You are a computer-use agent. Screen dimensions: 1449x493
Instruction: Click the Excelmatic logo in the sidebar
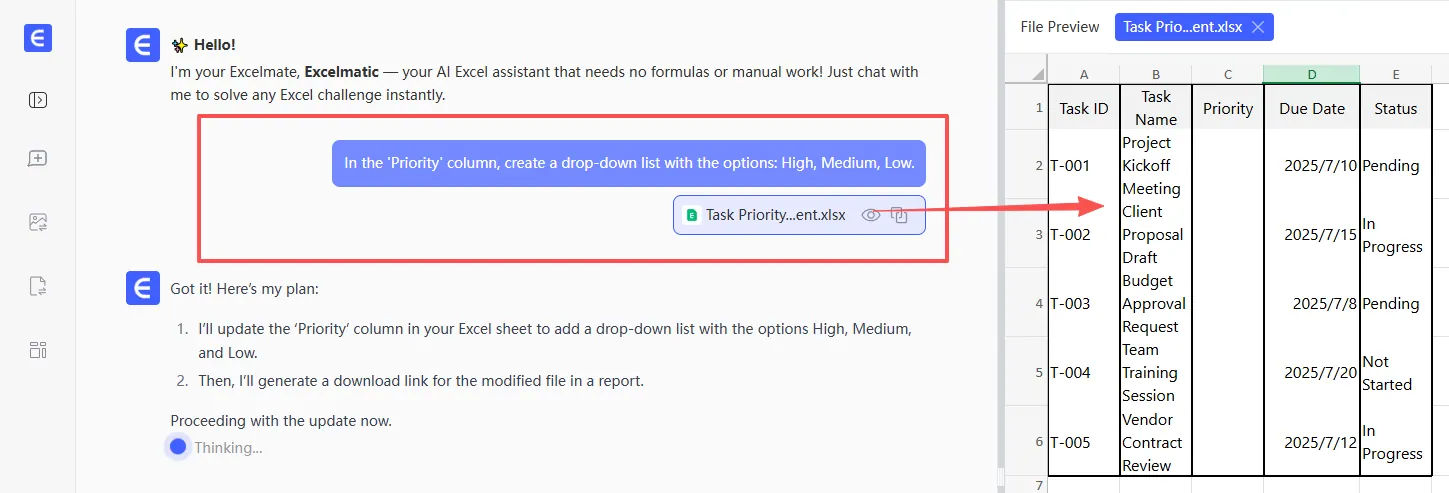[x=38, y=38]
